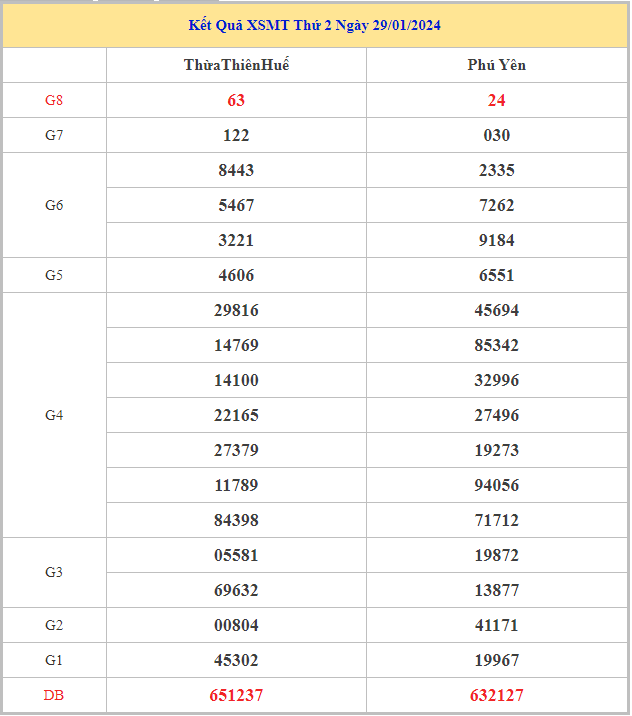
Task: Select the Phú Yên column header
Action: click(x=496, y=65)
